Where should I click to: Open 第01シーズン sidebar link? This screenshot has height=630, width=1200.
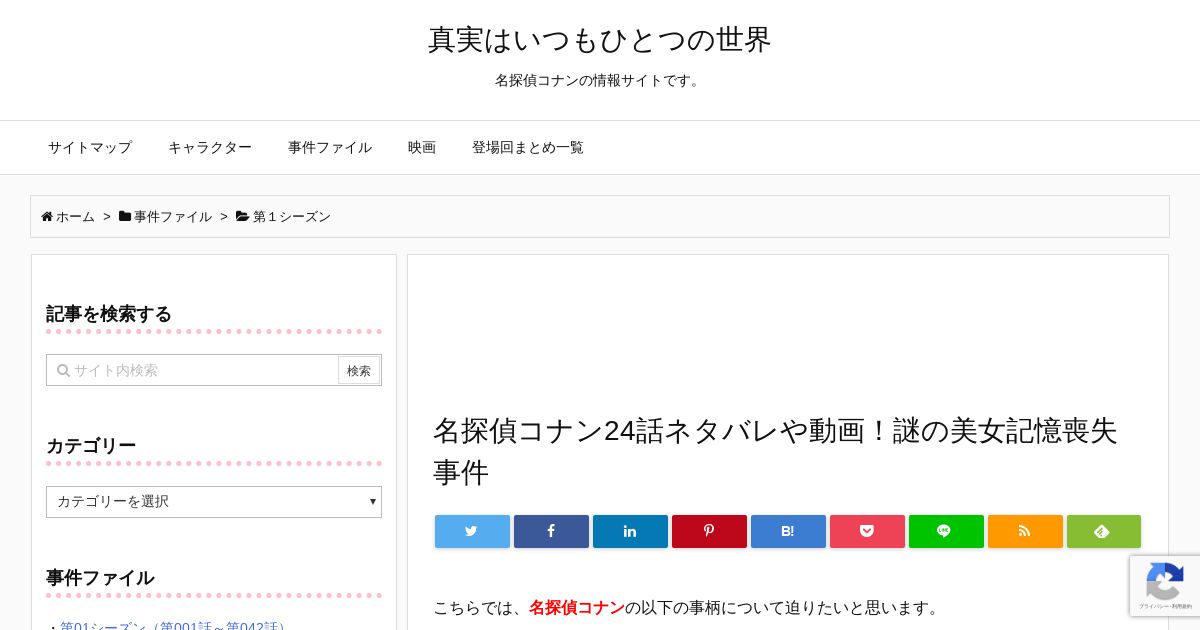click(x=175, y=625)
